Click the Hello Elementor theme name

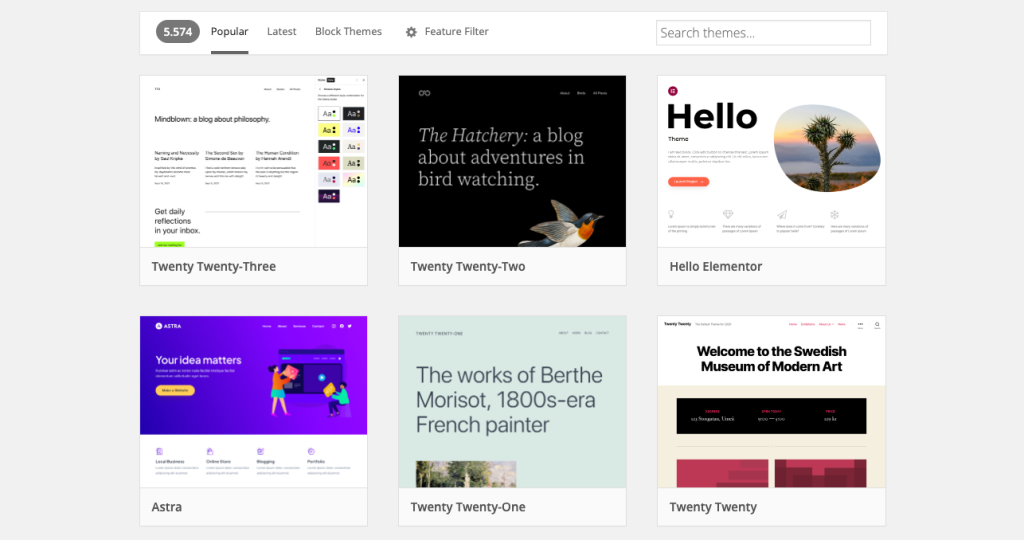(x=716, y=266)
